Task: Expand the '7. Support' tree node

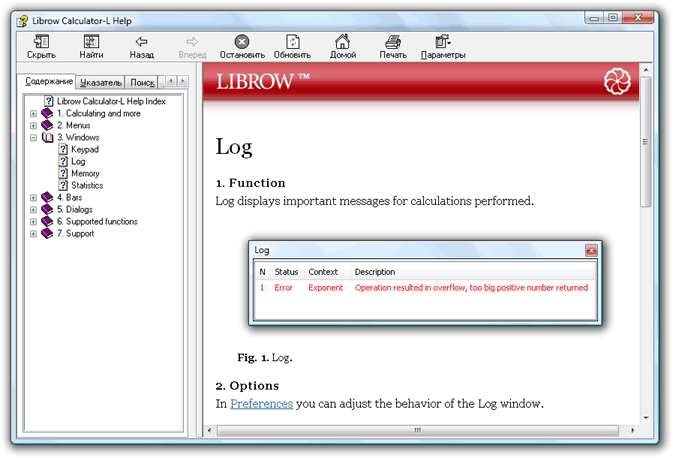Action: click(x=33, y=234)
